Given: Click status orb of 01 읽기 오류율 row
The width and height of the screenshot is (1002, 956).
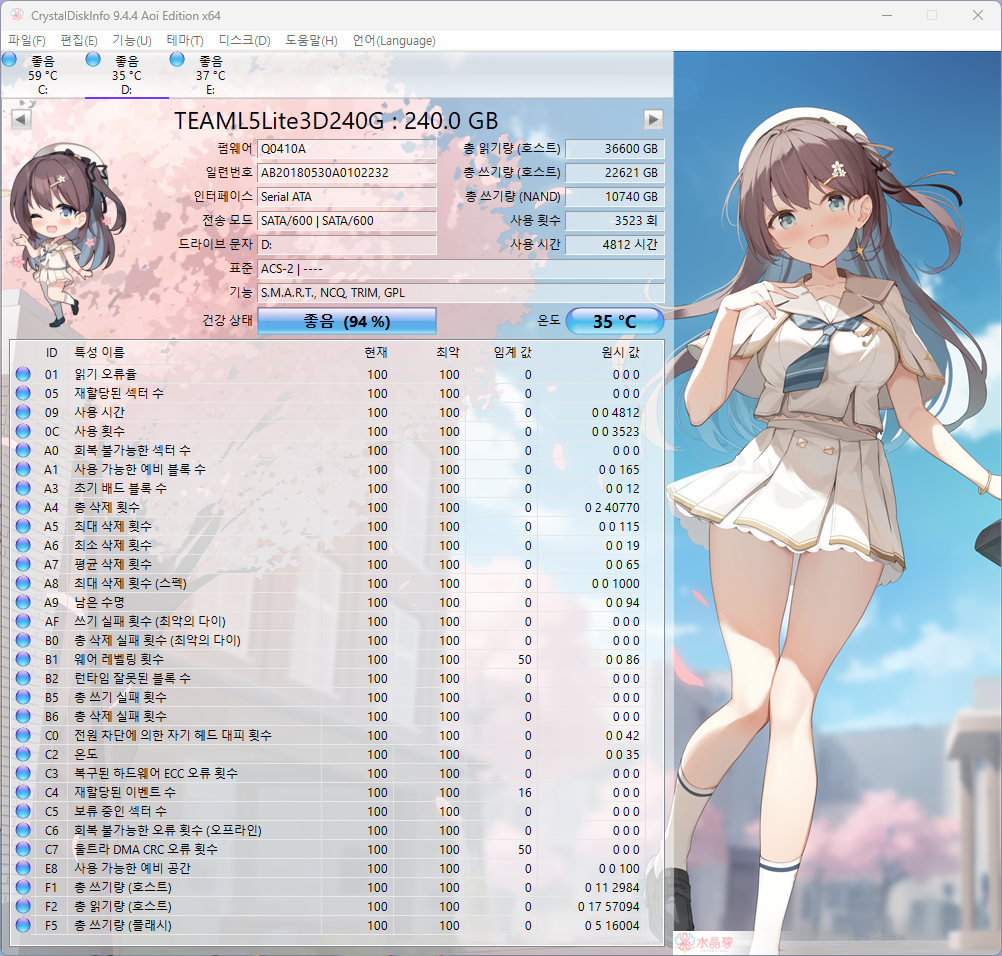Looking at the screenshot, I should click(23, 374).
